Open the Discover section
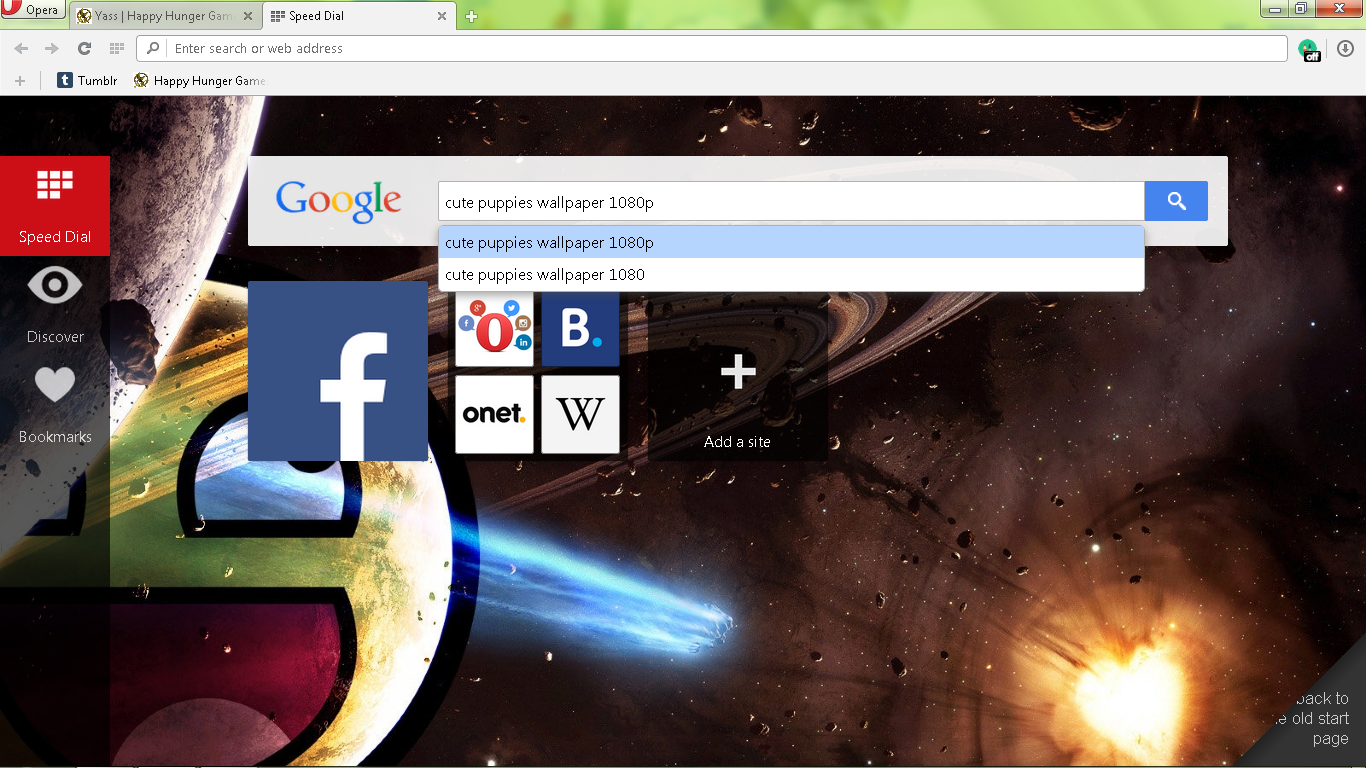This screenshot has width=1366, height=768. pos(55,306)
